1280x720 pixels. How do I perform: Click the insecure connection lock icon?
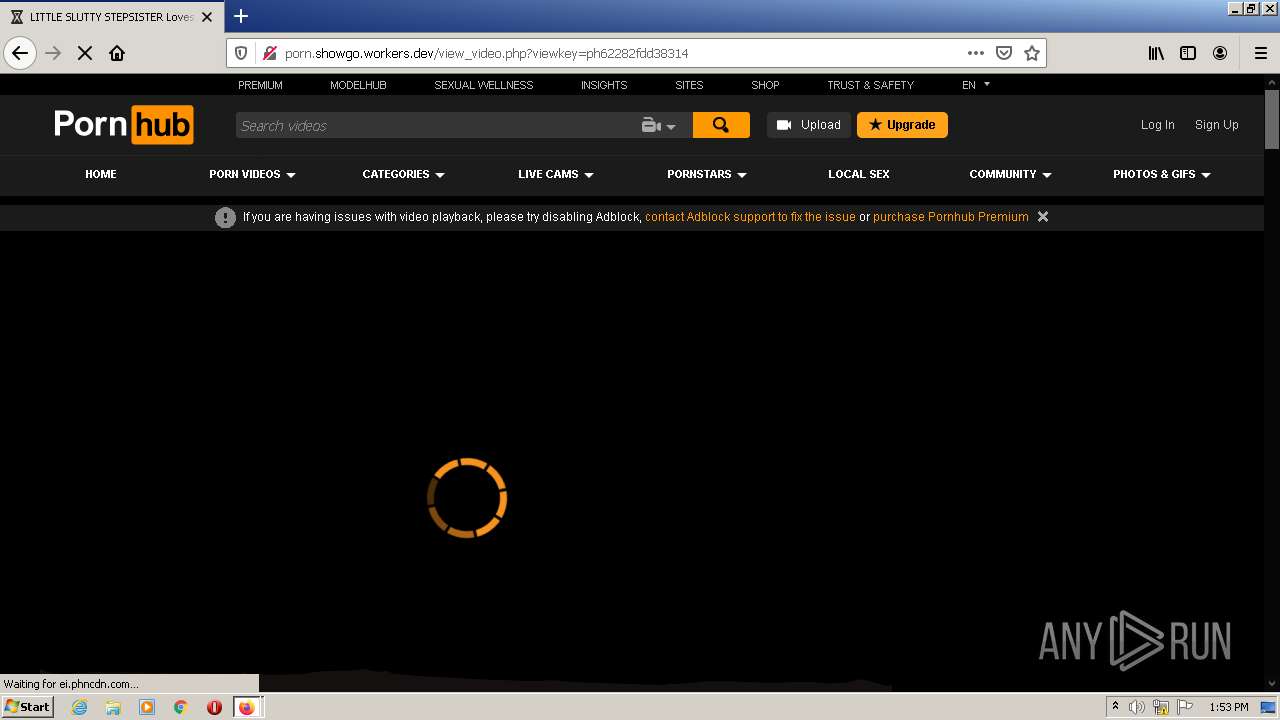click(268, 53)
